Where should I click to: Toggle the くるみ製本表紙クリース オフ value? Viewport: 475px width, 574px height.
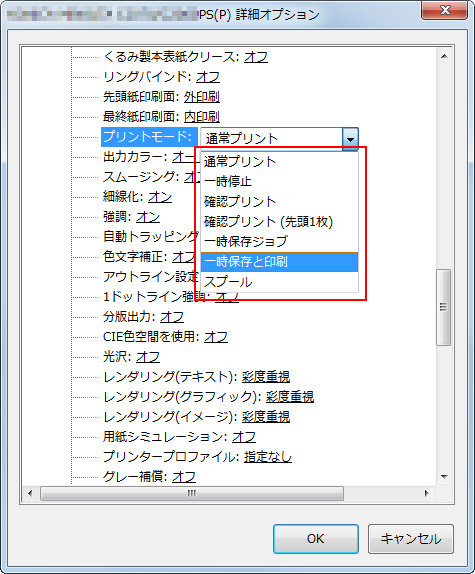pos(256,57)
